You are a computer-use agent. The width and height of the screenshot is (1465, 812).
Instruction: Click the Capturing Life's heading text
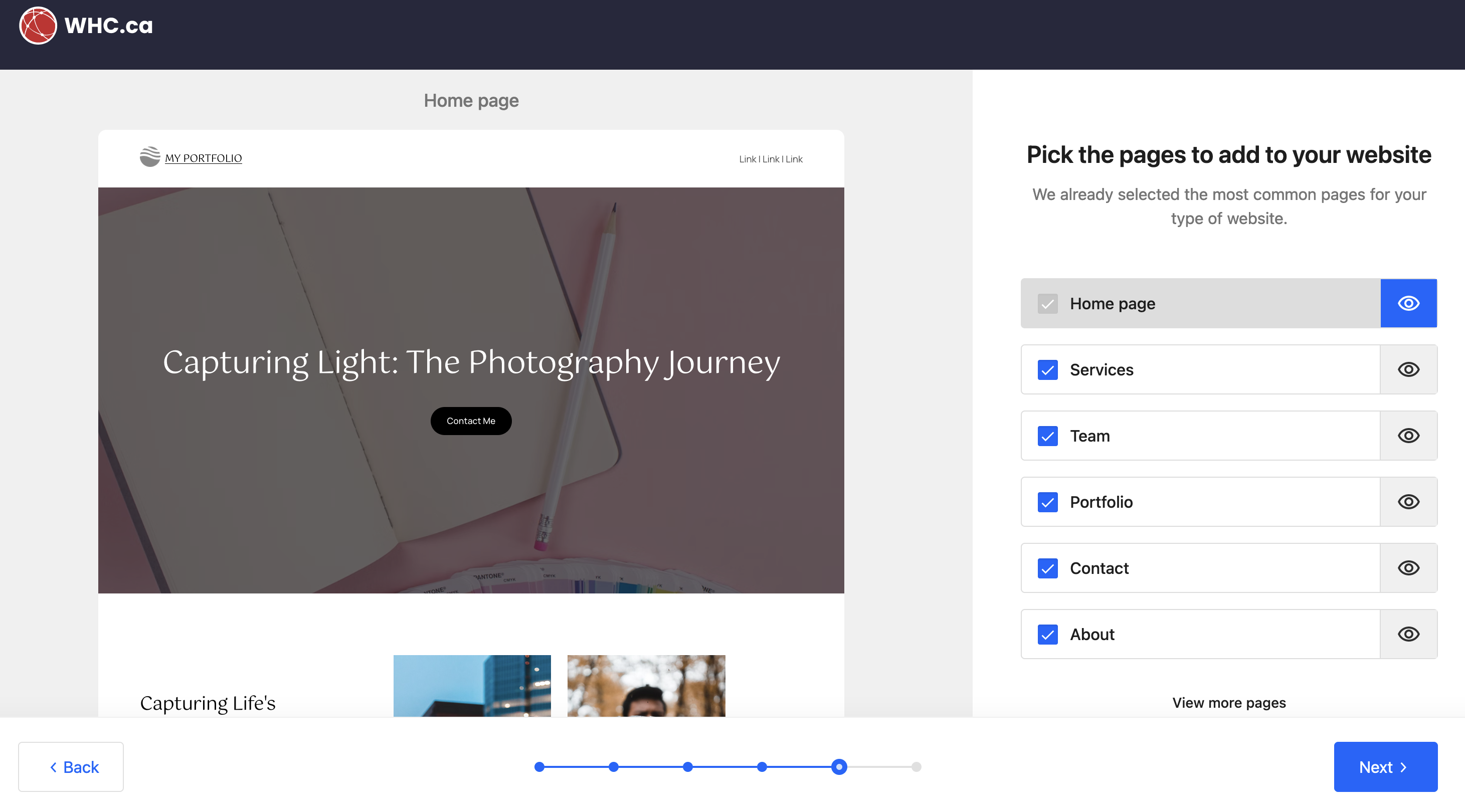coord(208,703)
